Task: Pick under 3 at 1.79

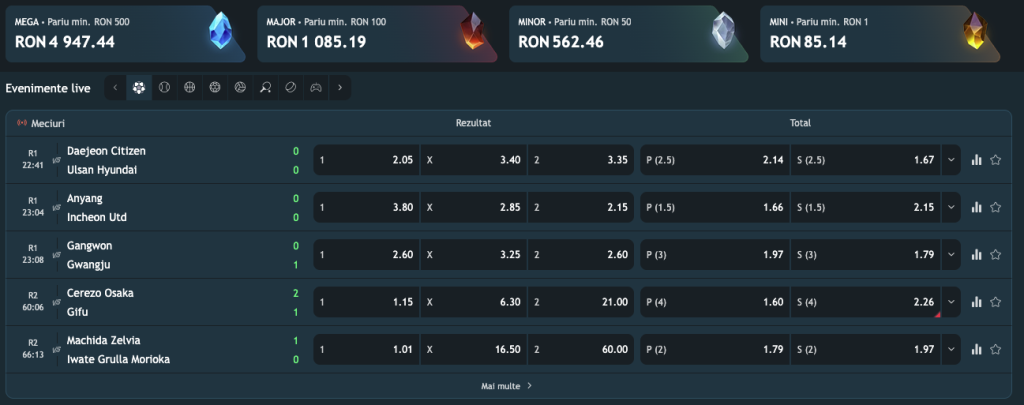Action: click(865, 255)
